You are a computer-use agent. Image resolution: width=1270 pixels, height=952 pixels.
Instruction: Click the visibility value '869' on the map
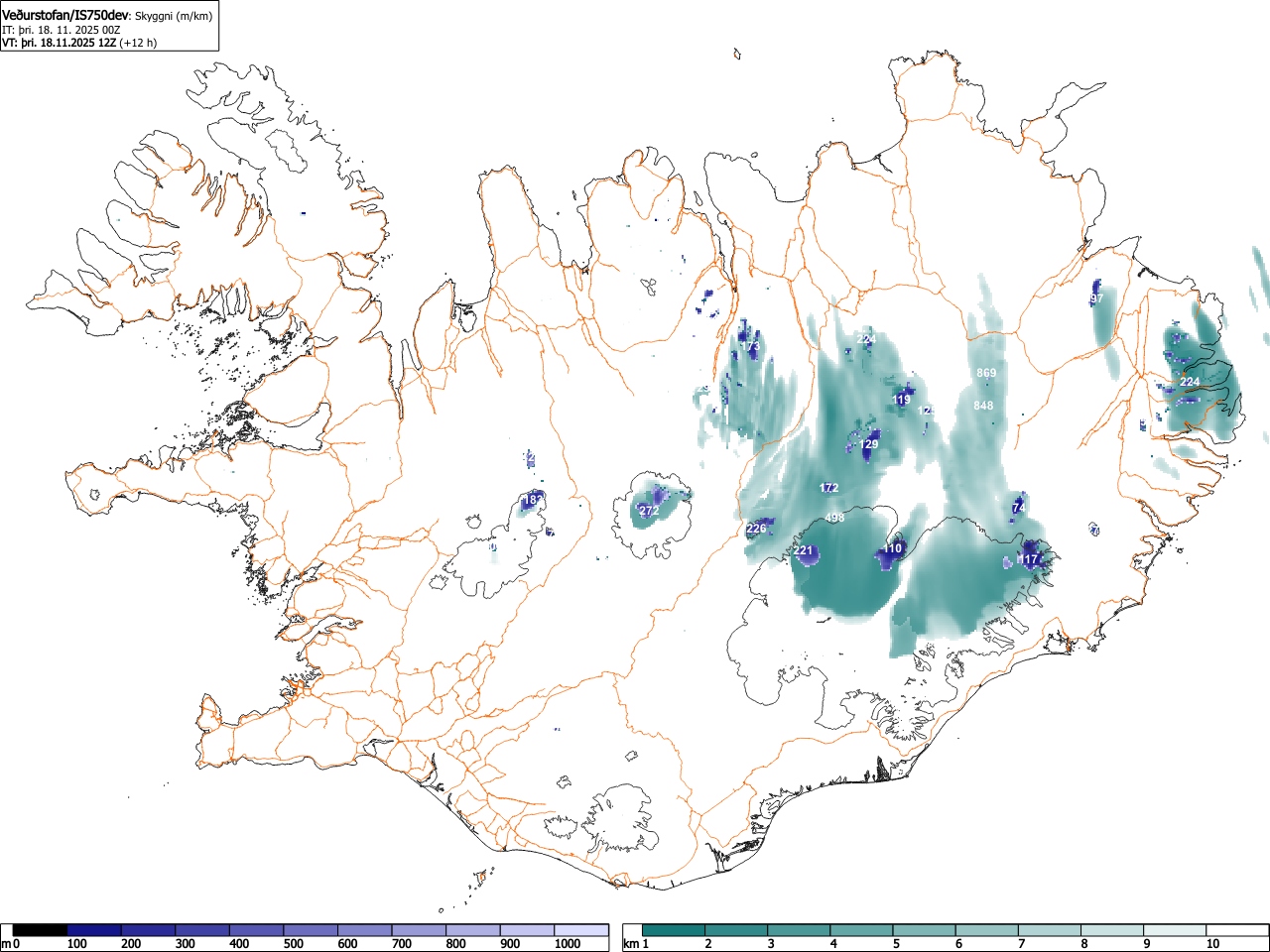[985, 373]
